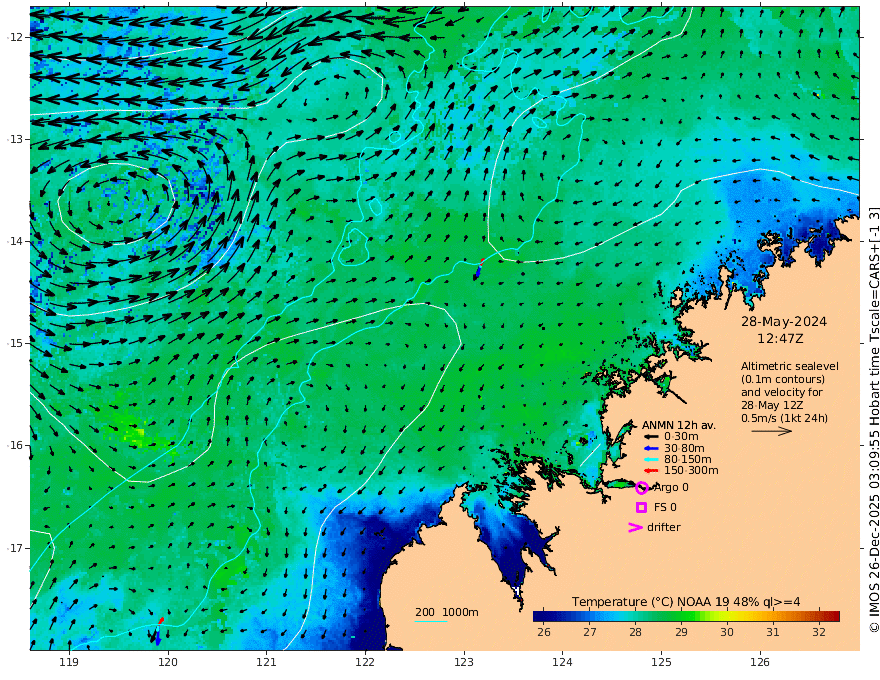Image resolution: width=880 pixels, height=680 pixels.
Task: Click the '0.5m/s (1kt 24h)' scale text
Action: click(x=784, y=418)
